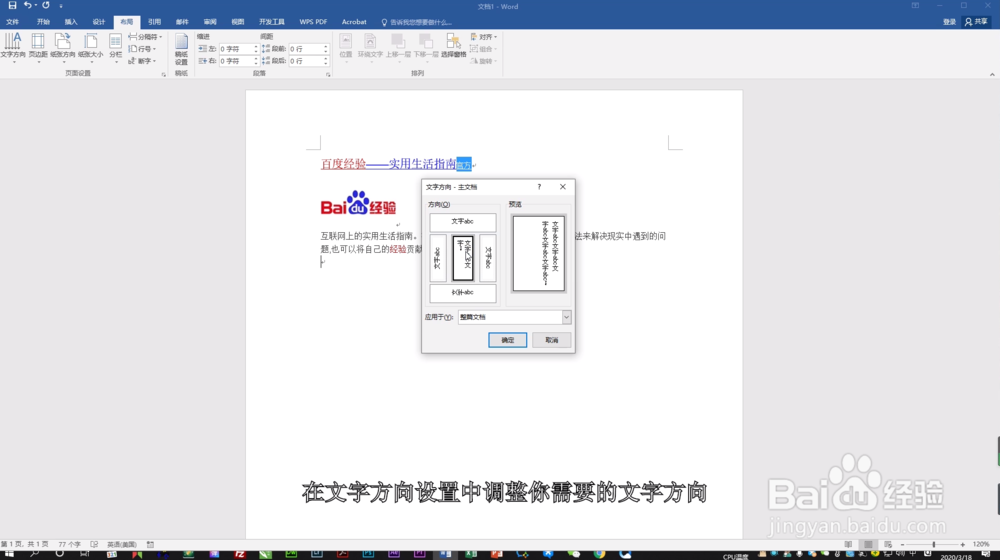Image resolution: width=1000 pixels, height=560 pixels.
Task: Click the 英语(美国) language indicator
Action: 122,545
